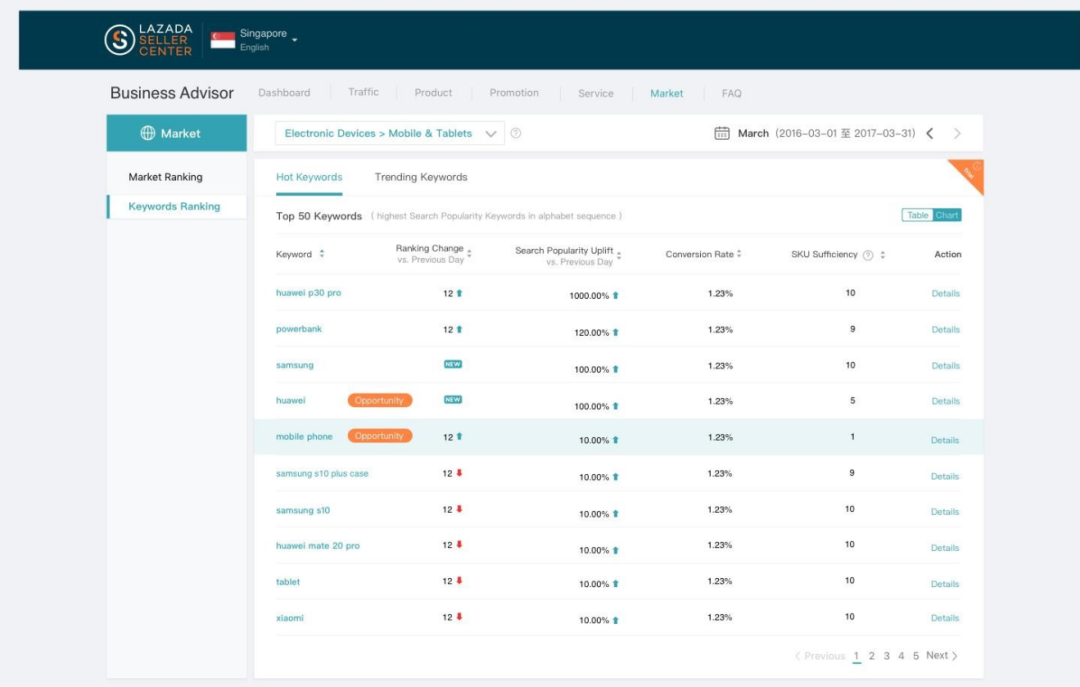Click the 1000.00% uplift value
The height and width of the screenshot is (687, 1080).
589,296
